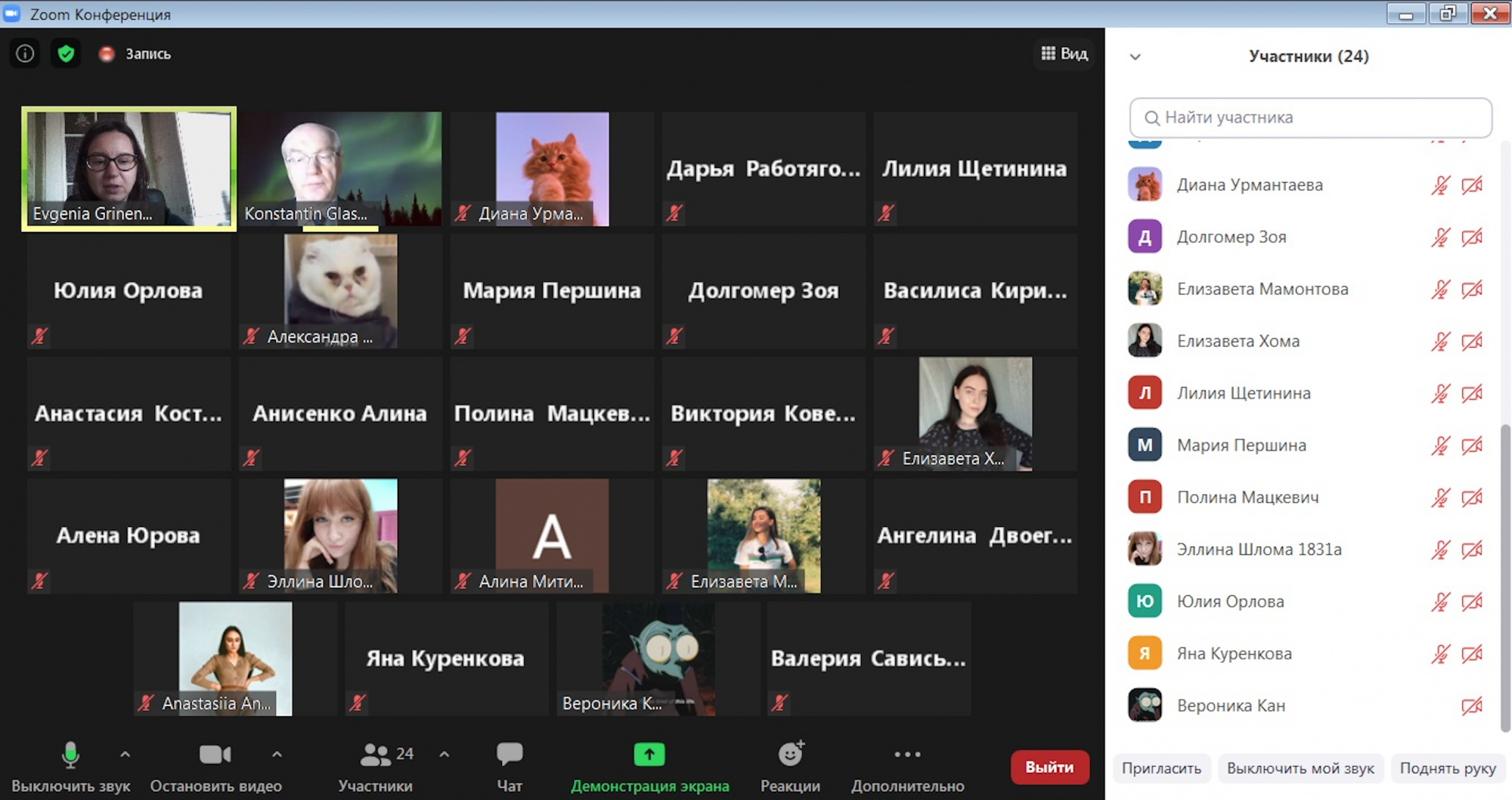Click muted mic icon for Юлия Орлова
This screenshot has width=1512, height=800.
click(1440, 602)
